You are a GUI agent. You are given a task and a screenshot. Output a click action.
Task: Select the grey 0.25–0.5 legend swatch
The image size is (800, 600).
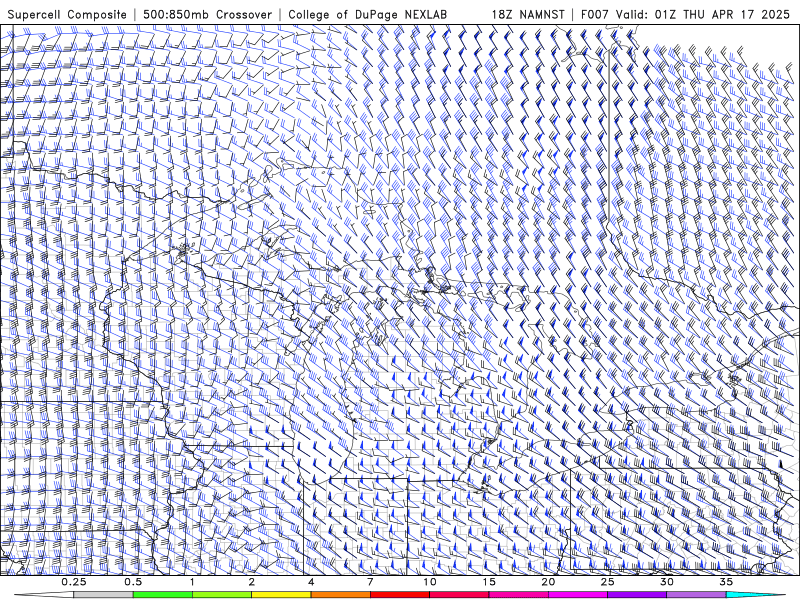click(103, 595)
